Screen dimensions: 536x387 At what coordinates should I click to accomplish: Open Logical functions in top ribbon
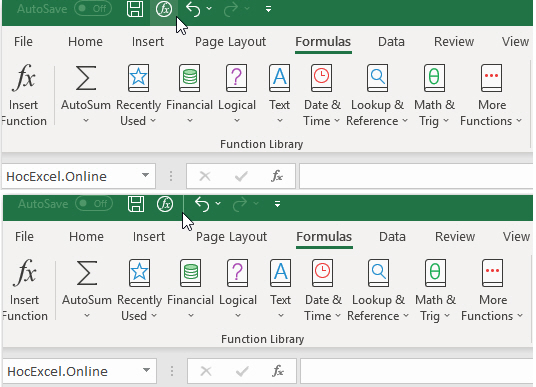click(237, 95)
